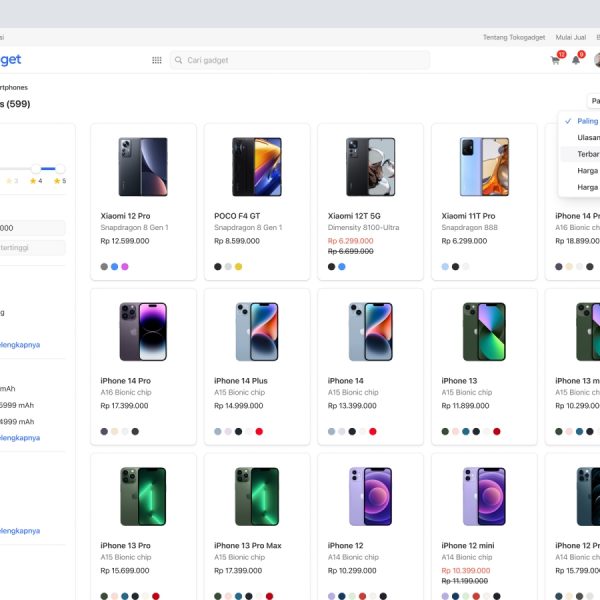The height and width of the screenshot is (600, 600).
Task: Click the 3-star rating marker
Action: click(12, 181)
